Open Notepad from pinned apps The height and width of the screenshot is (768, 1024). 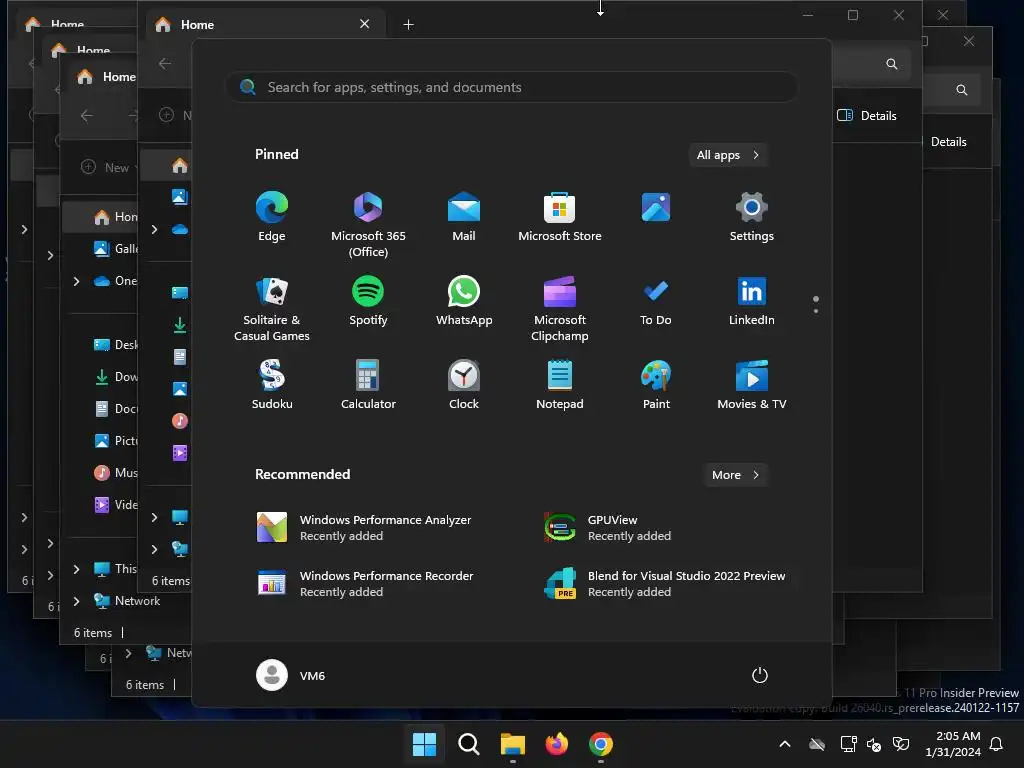pos(560,385)
